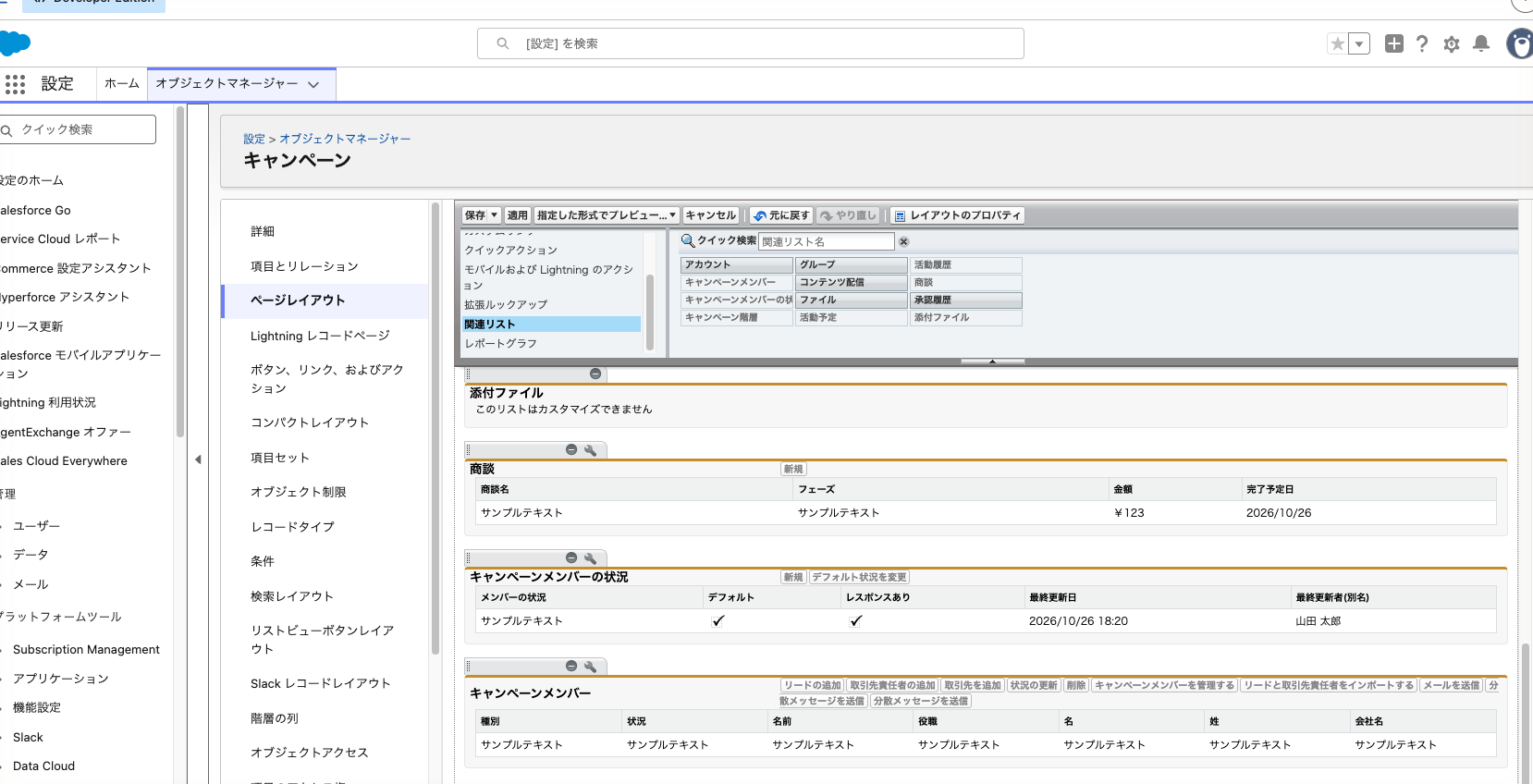
Task: Open the favorites list dropdown arrow
Action: [x=1359, y=43]
